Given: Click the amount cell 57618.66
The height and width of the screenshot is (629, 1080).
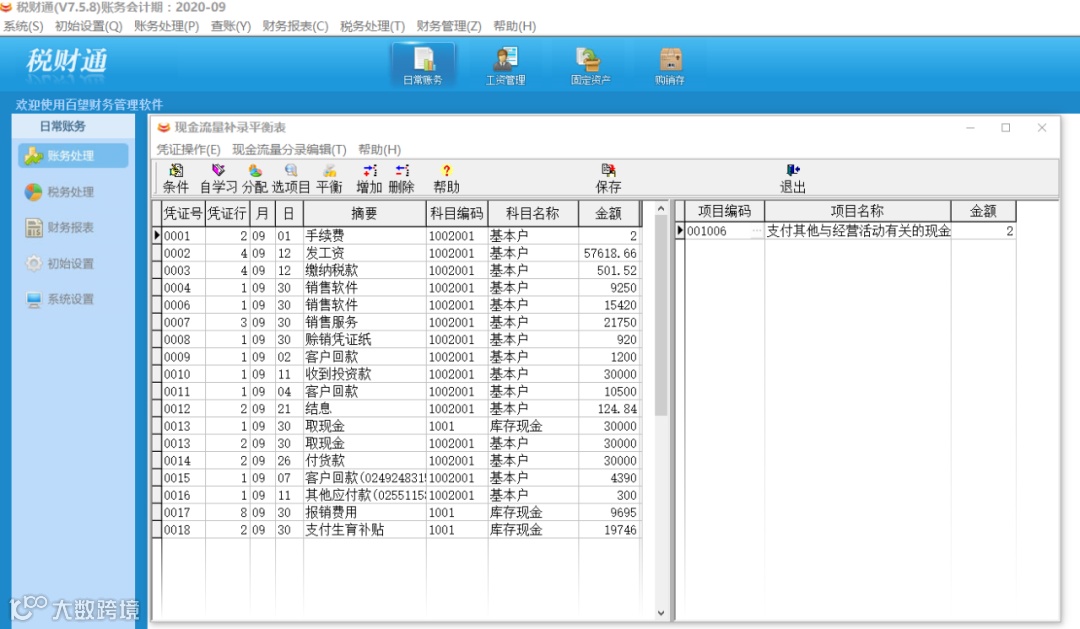Looking at the screenshot, I should coord(610,253).
